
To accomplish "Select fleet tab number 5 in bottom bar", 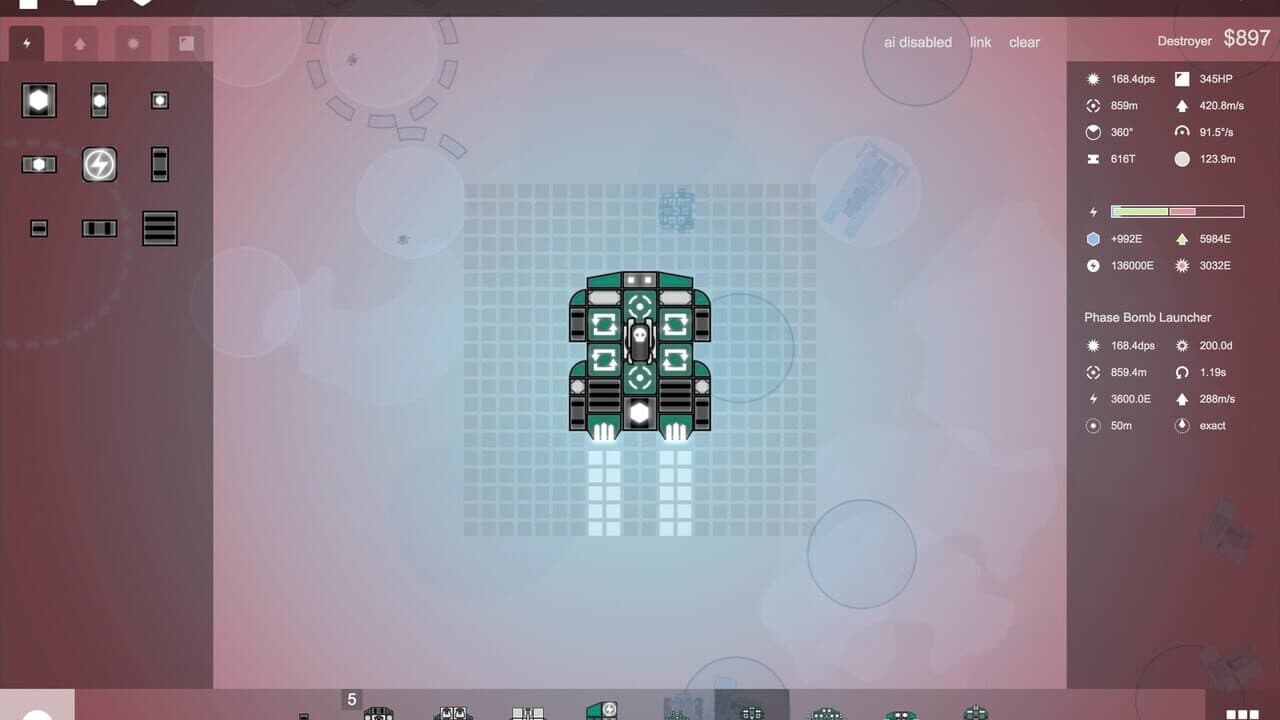I will pyautogui.click(x=351, y=700).
